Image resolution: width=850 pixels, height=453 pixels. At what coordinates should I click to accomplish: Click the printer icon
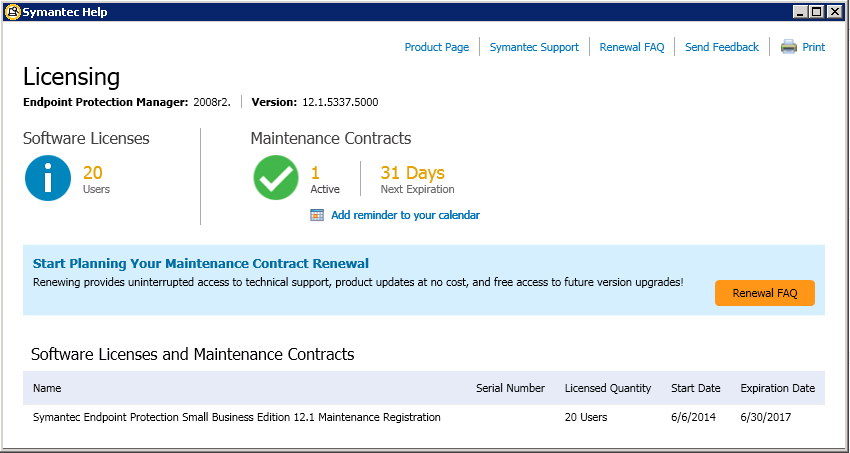[789, 47]
